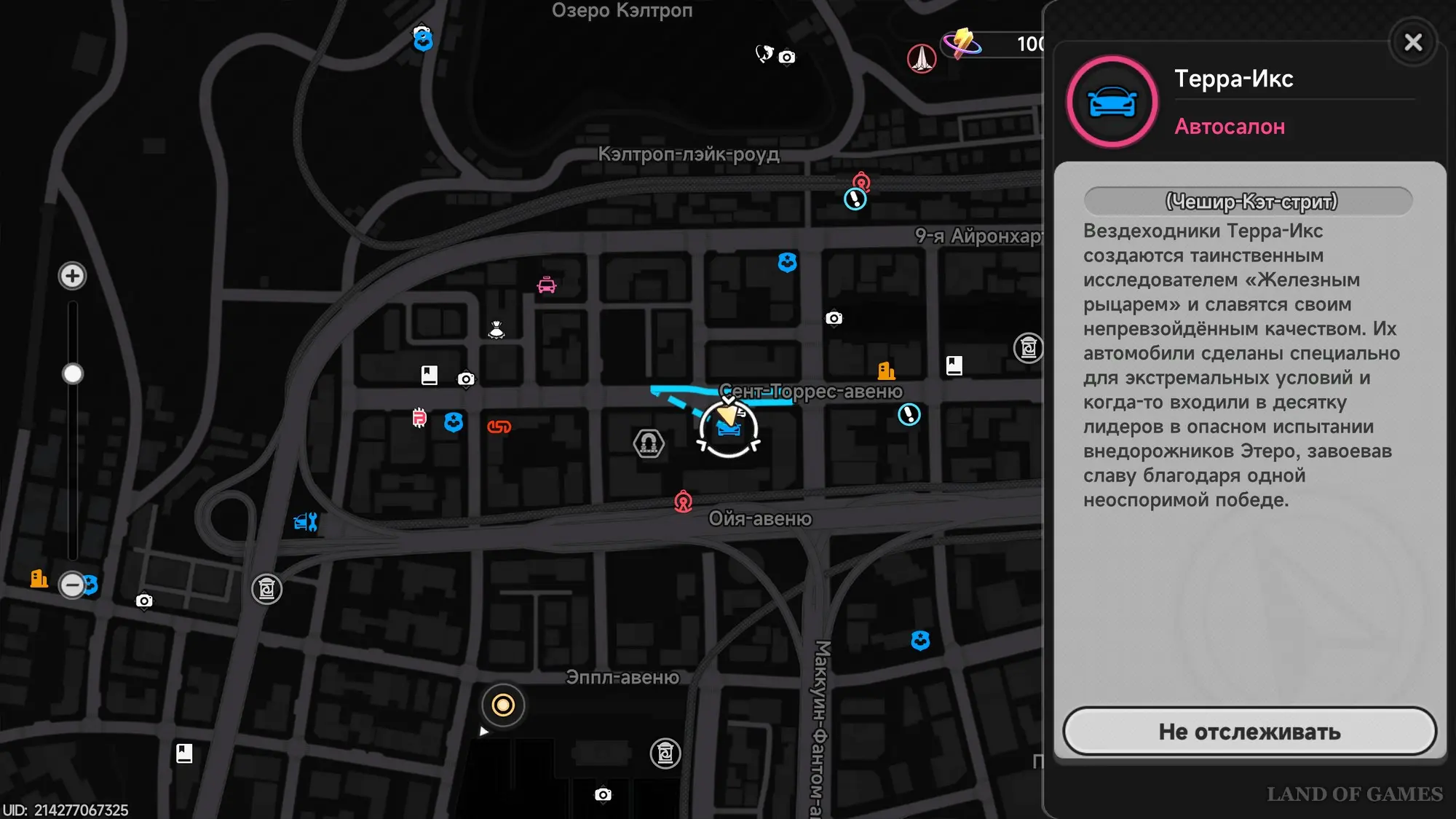Click the zoom out minus button
This screenshot has height=819, width=1456.
[72, 585]
